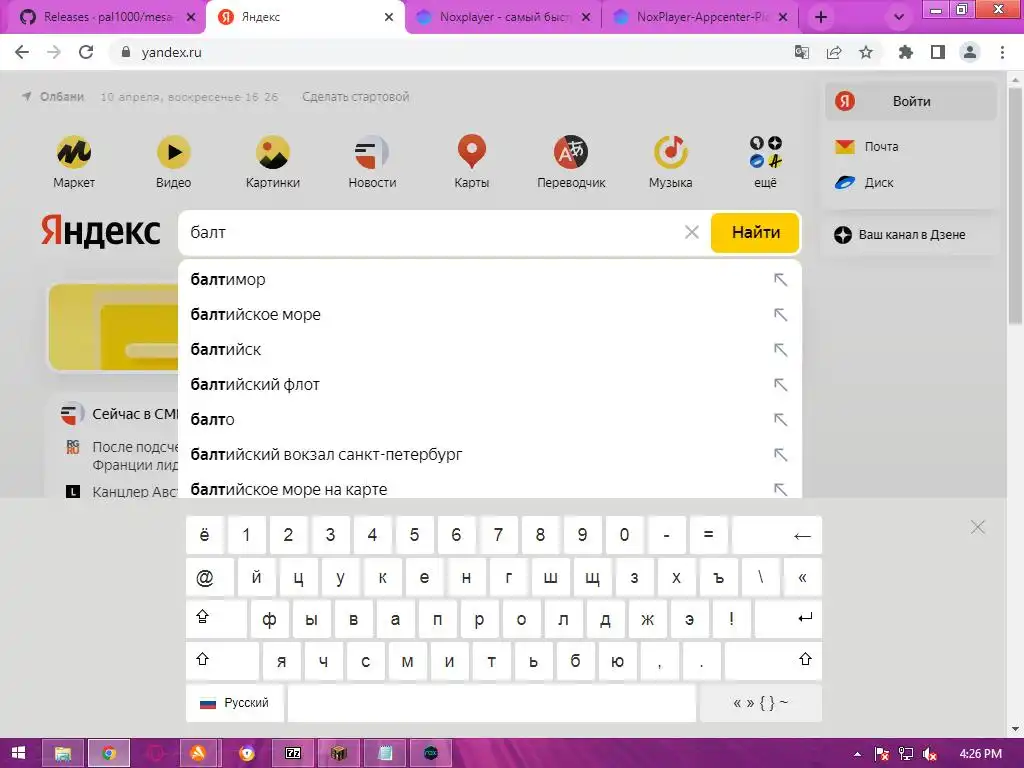The width and height of the screenshot is (1024, 768).
Task: Tap the ё key on virtual keyboard
Action: [x=204, y=535]
